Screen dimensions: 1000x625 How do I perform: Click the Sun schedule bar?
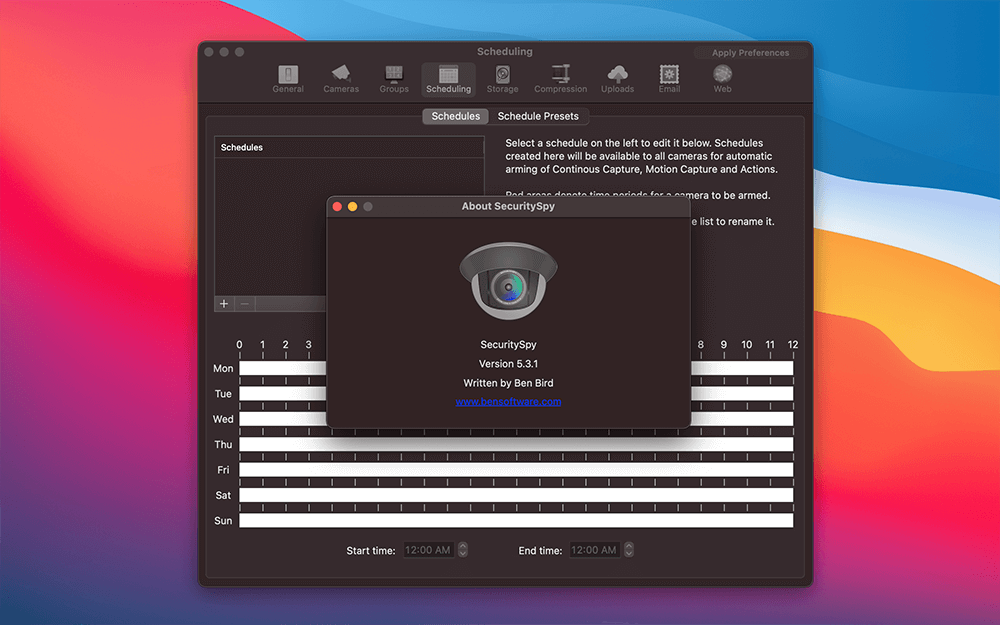click(x=516, y=520)
